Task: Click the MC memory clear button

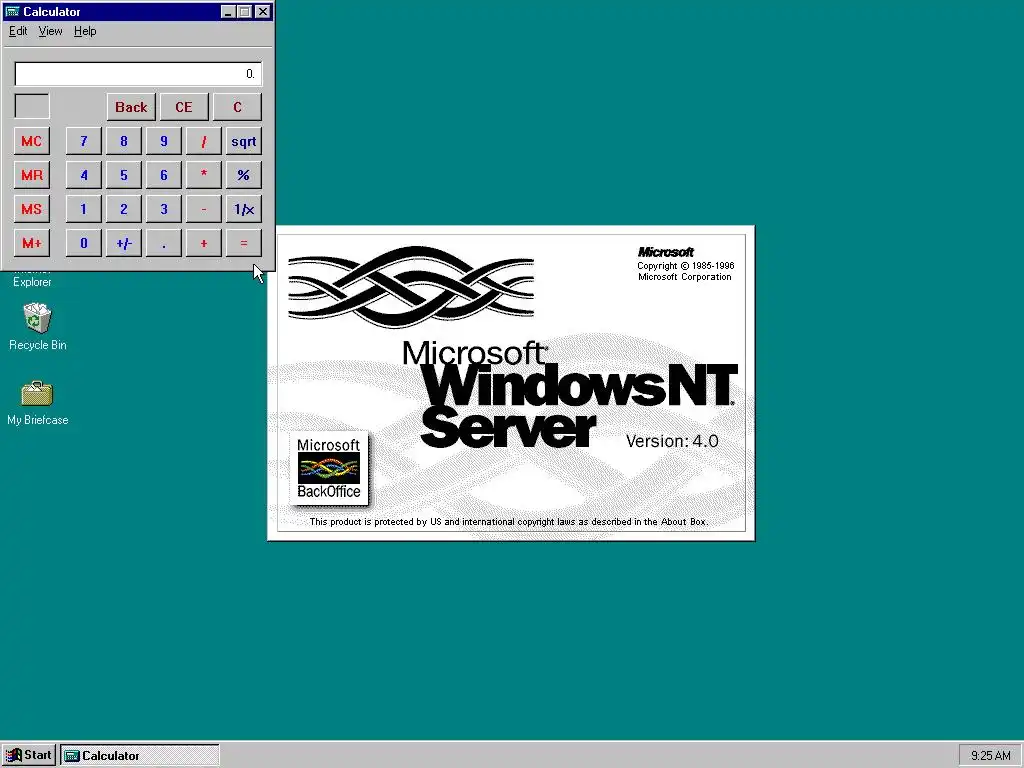Action: pos(31,141)
